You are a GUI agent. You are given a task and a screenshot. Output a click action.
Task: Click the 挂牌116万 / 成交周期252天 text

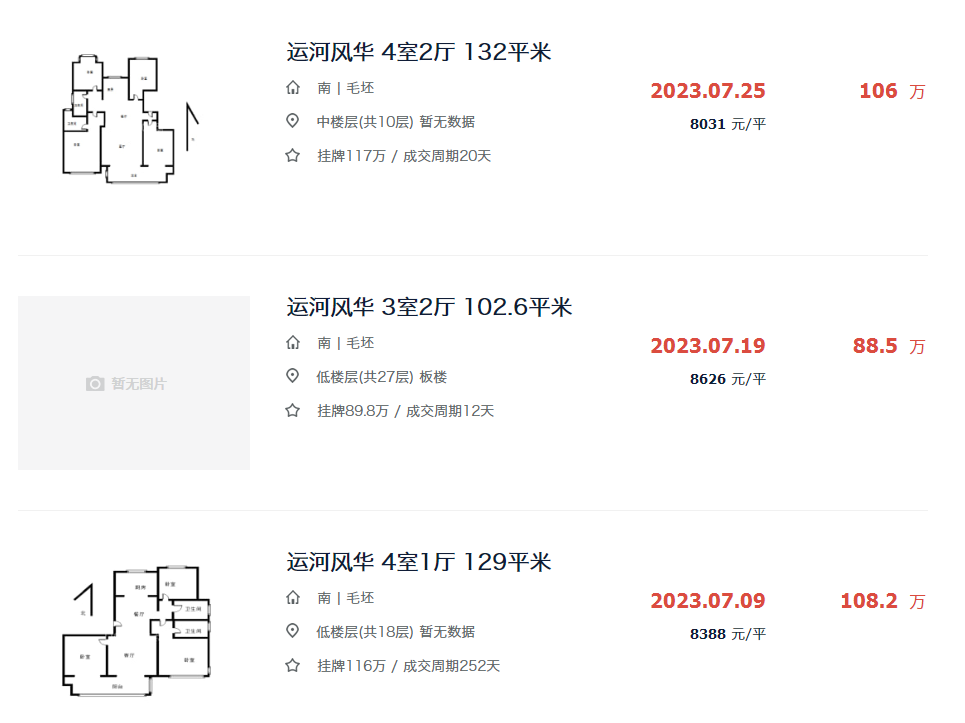(x=408, y=666)
